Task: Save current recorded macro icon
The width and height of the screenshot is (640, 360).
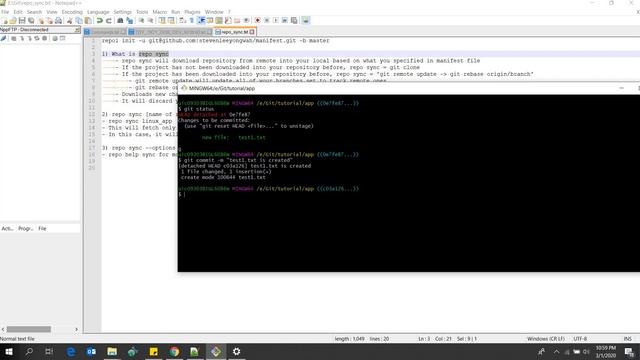Action: pyautogui.click(x=294, y=20)
